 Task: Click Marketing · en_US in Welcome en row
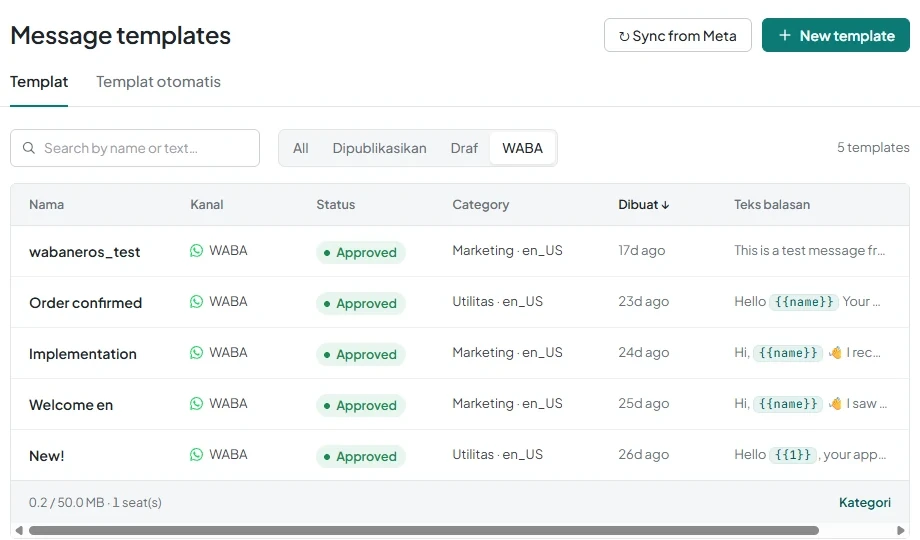[507, 404]
